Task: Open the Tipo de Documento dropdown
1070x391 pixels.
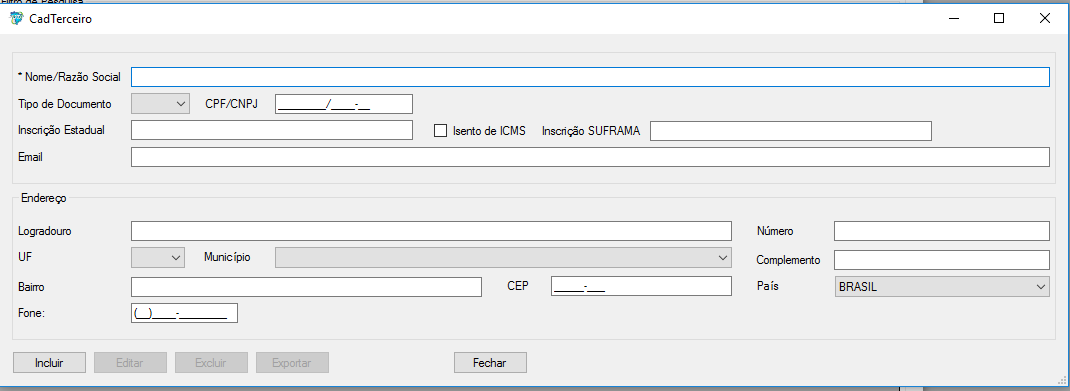Action: (x=160, y=104)
